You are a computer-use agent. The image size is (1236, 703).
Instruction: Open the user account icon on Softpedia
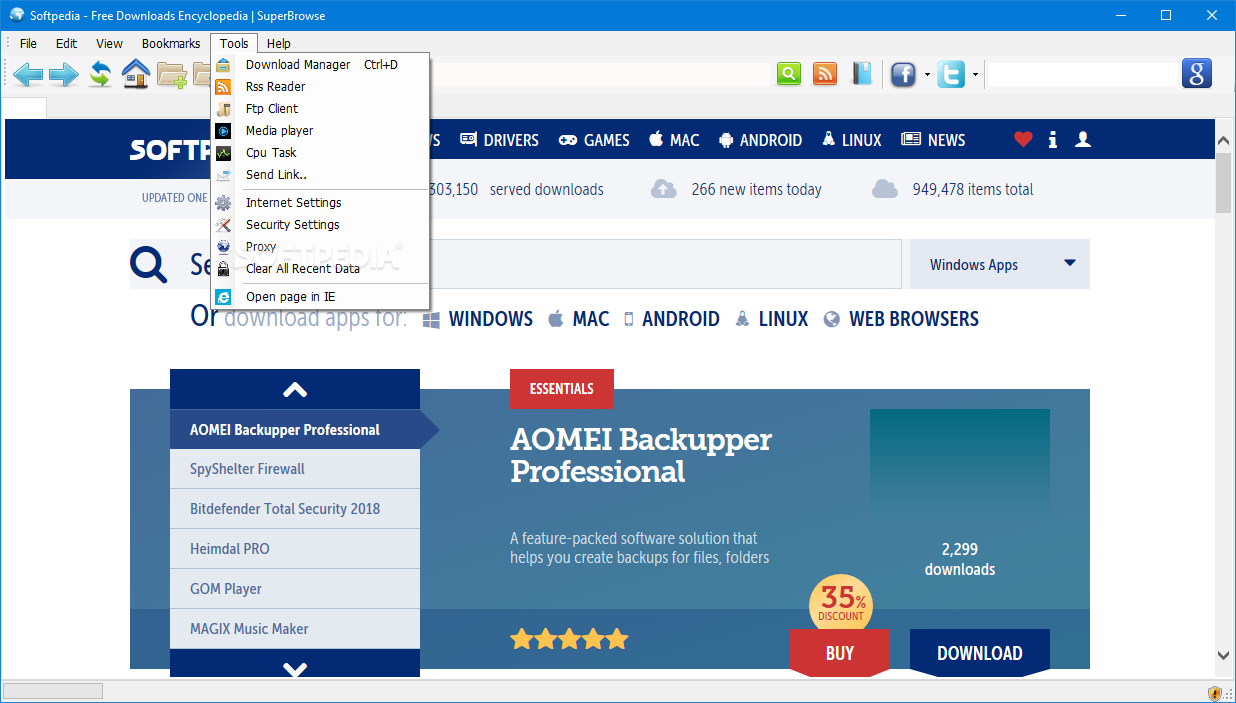tap(1082, 140)
